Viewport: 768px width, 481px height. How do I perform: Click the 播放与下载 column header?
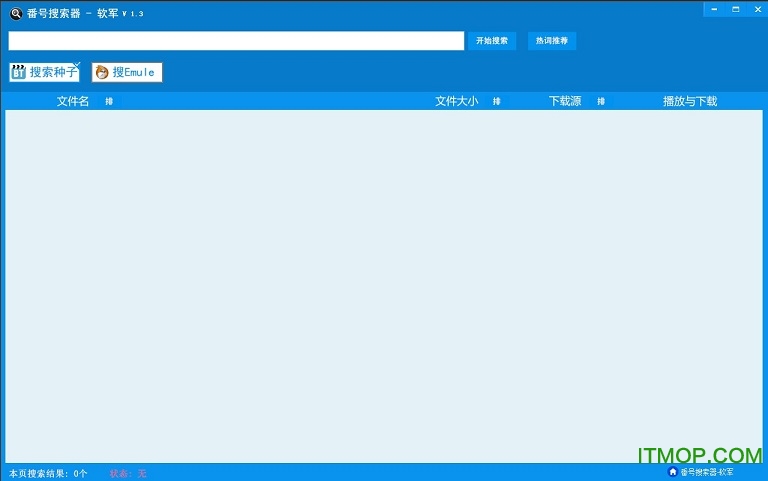click(x=690, y=101)
